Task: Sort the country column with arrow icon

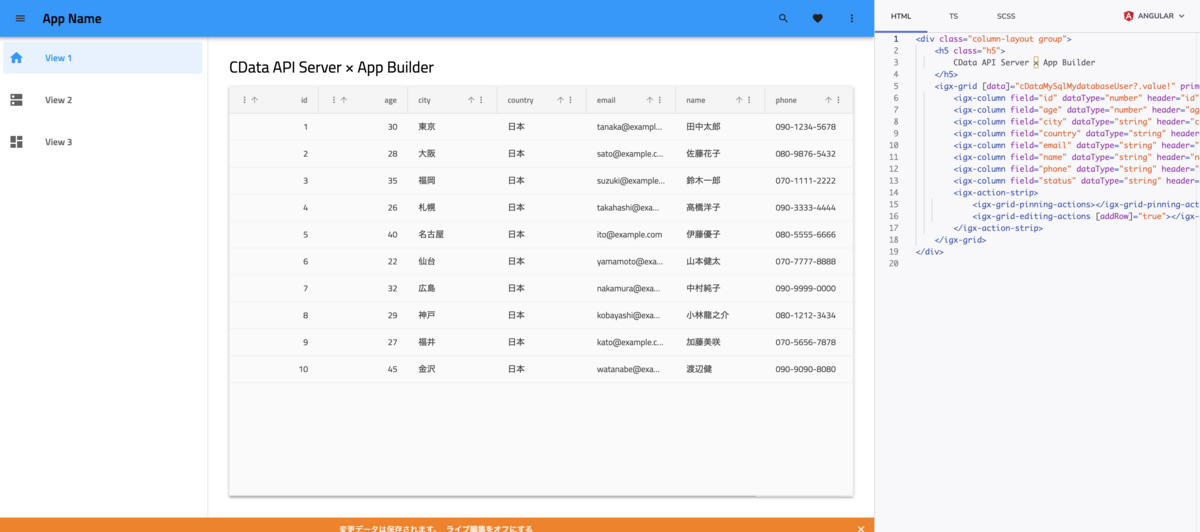Action: (x=560, y=100)
